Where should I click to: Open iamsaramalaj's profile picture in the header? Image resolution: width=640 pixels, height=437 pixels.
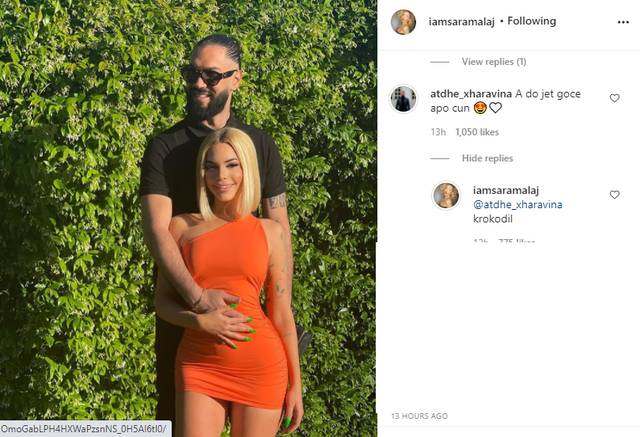point(403,22)
